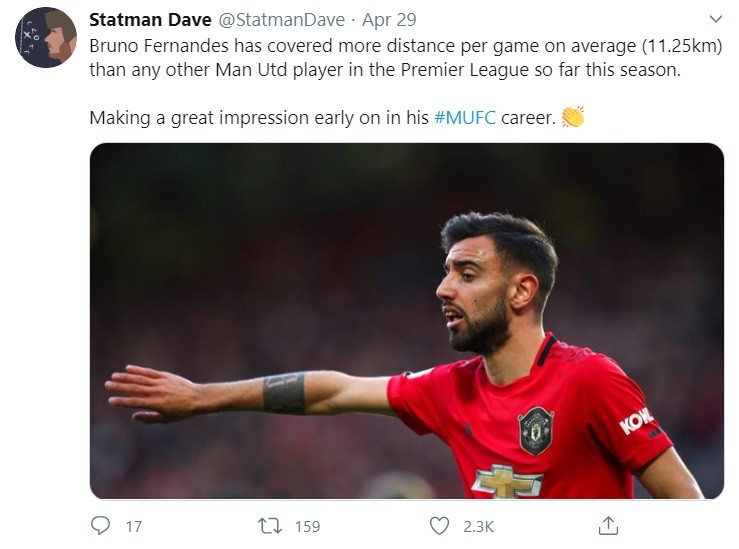Screen dimensions: 739x549
Task: Open the share tweet icon
Action: [608, 524]
